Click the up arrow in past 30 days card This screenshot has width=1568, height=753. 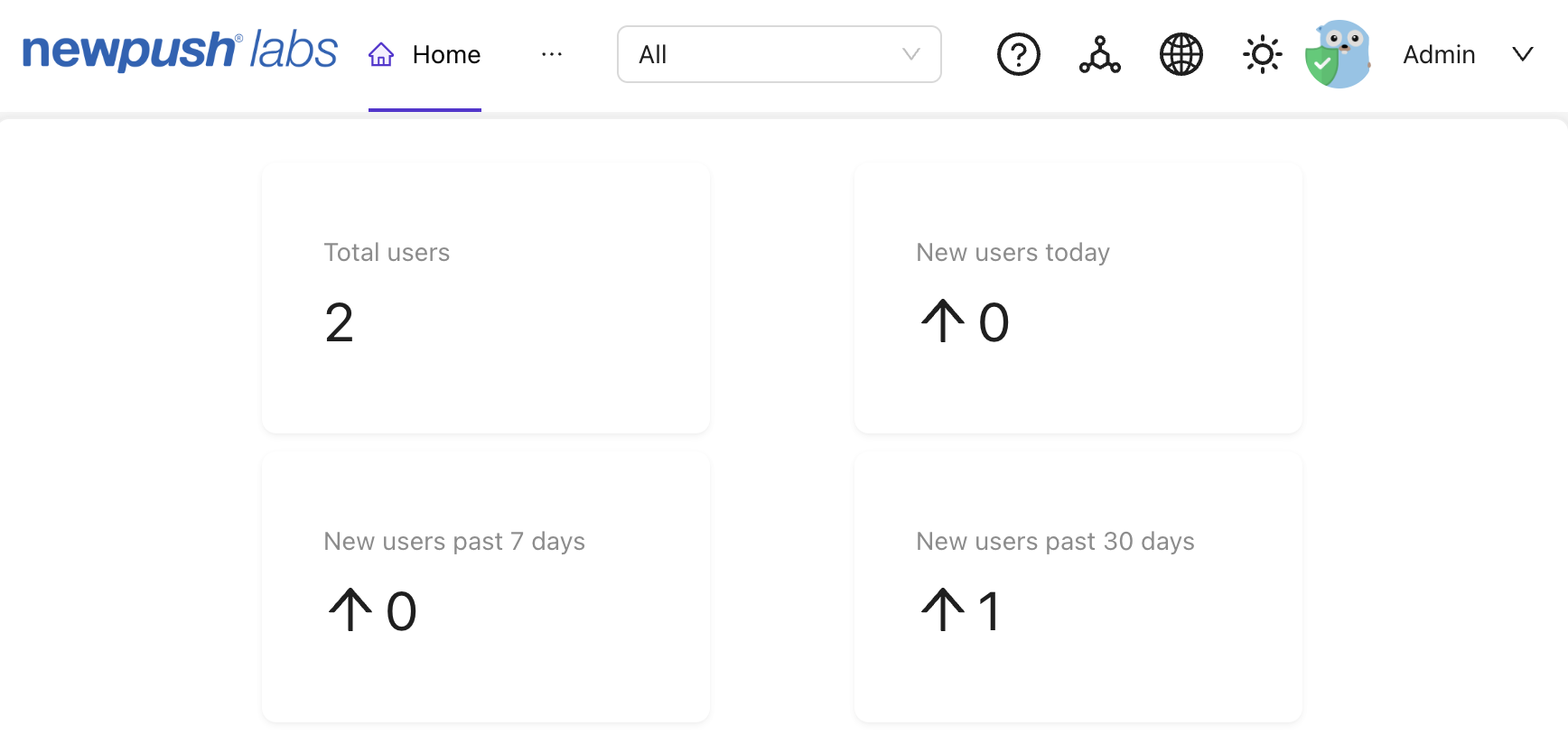tap(943, 610)
